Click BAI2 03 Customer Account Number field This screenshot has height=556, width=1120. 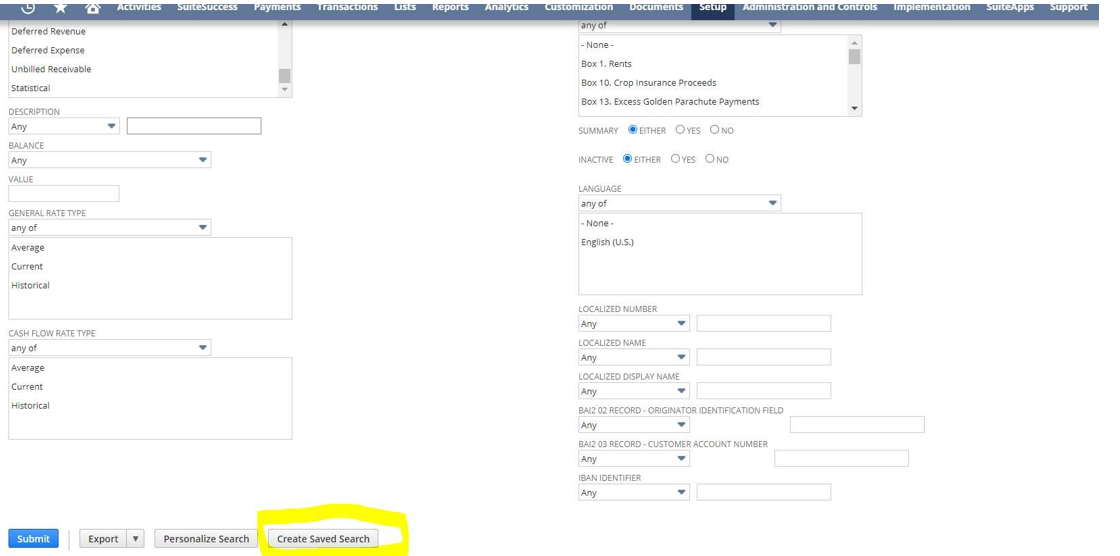[x=841, y=458]
